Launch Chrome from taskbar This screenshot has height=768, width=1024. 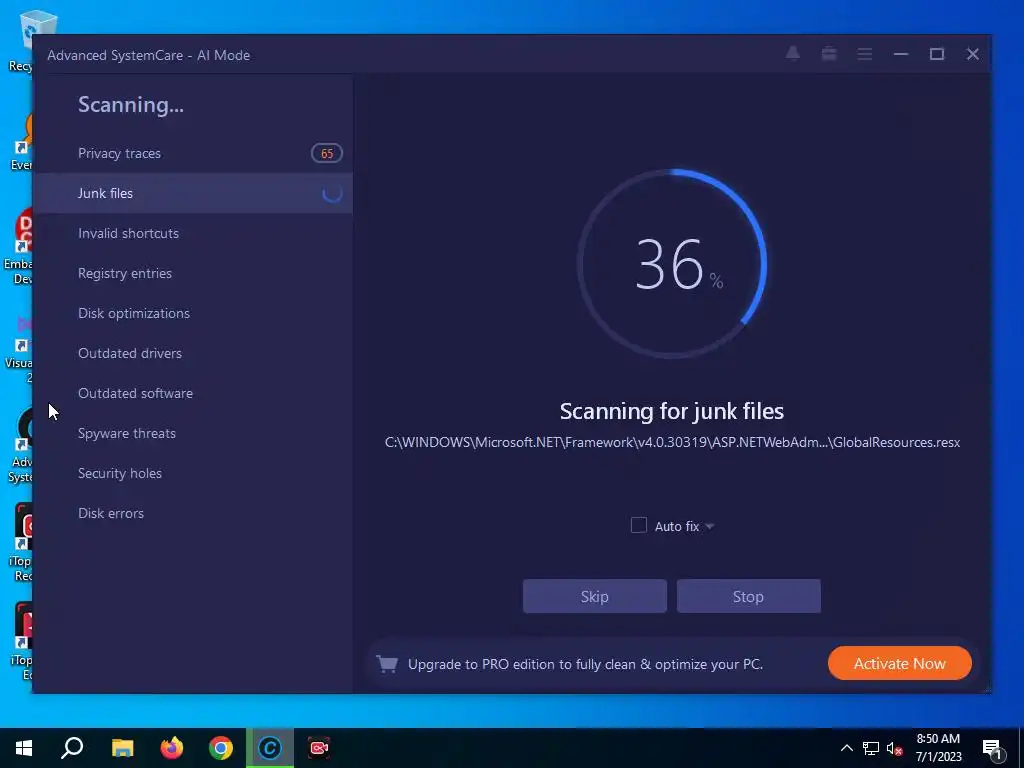(x=221, y=748)
